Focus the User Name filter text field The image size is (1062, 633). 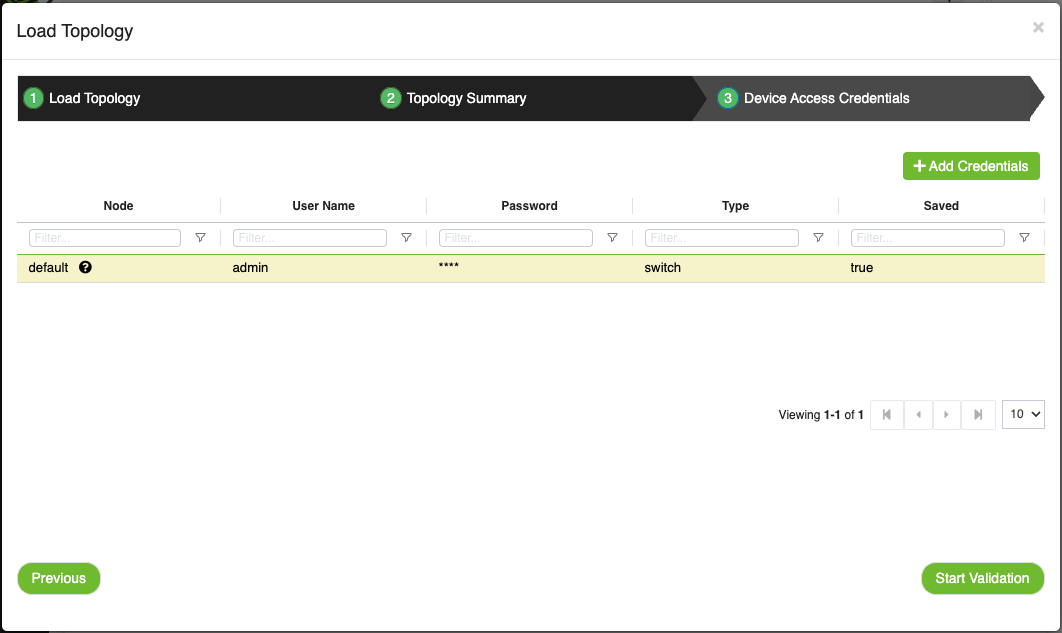pos(309,238)
